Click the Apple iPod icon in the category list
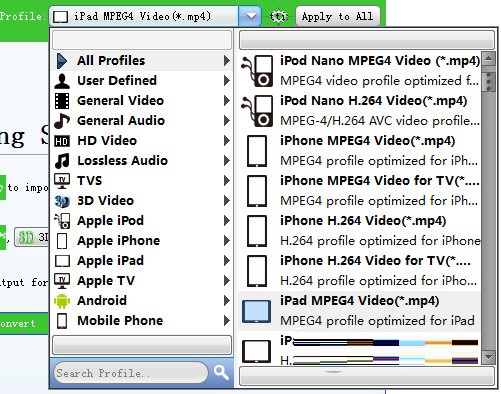Image resolution: width=501 pixels, height=394 pixels. (x=62, y=221)
